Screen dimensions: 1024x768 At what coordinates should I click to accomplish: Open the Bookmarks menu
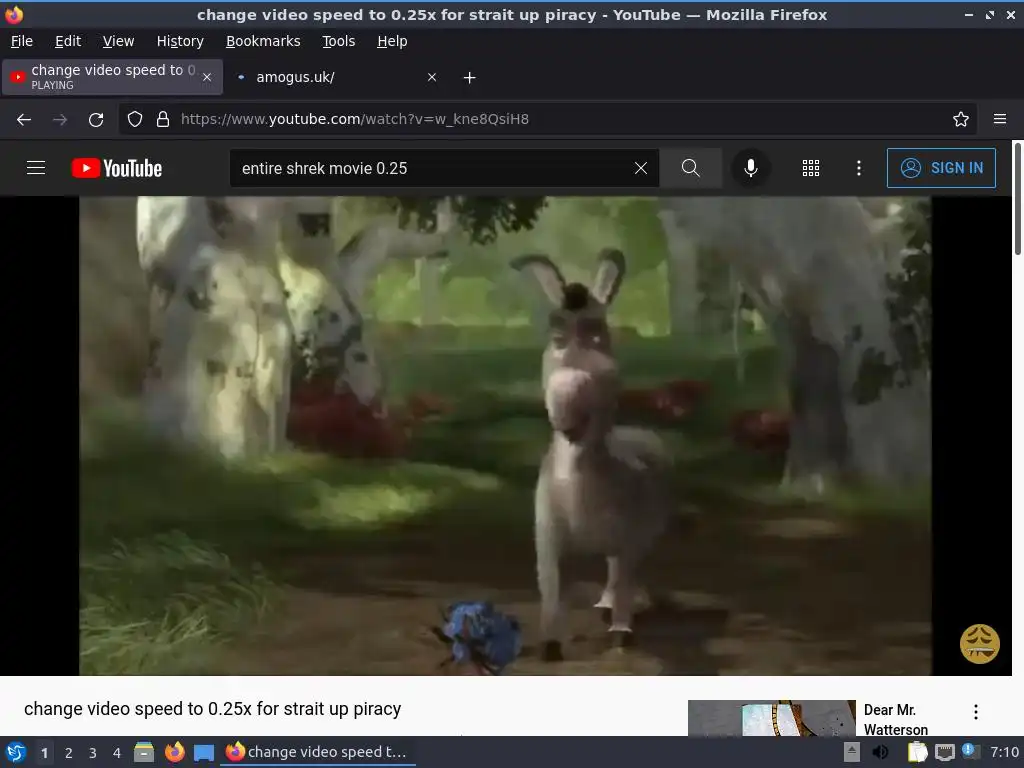point(263,41)
